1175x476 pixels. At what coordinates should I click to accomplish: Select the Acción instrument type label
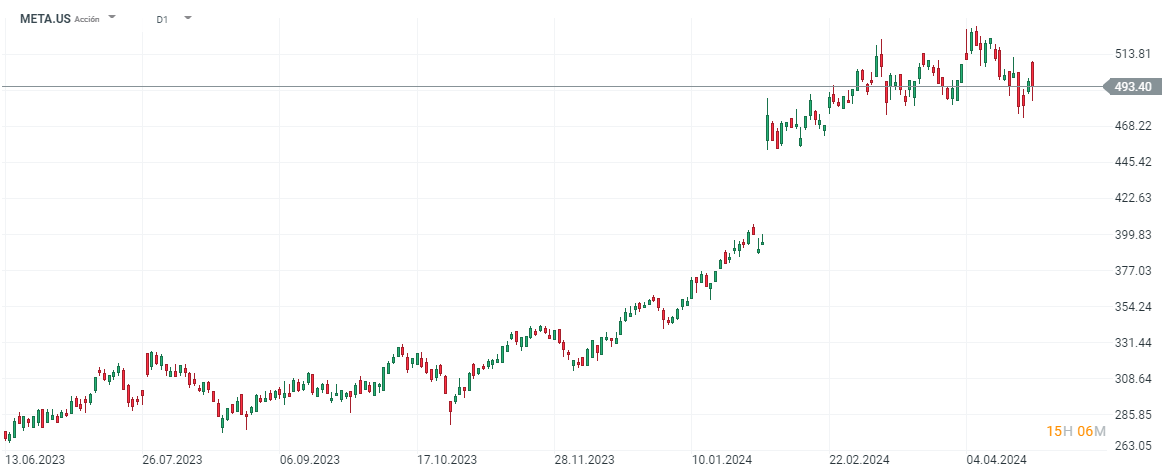point(87,19)
